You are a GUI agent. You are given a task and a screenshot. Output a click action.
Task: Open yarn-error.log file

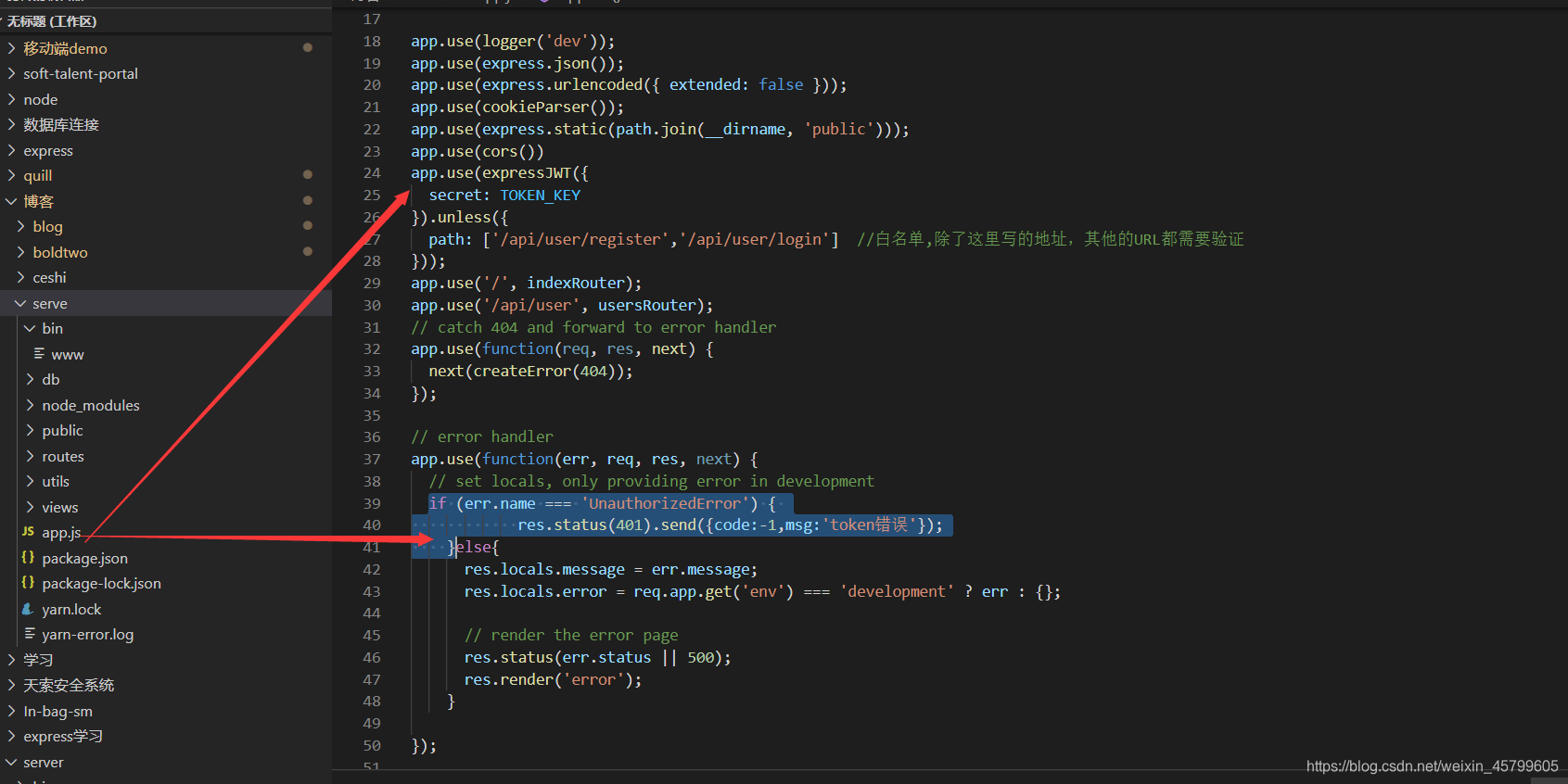(x=87, y=634)
